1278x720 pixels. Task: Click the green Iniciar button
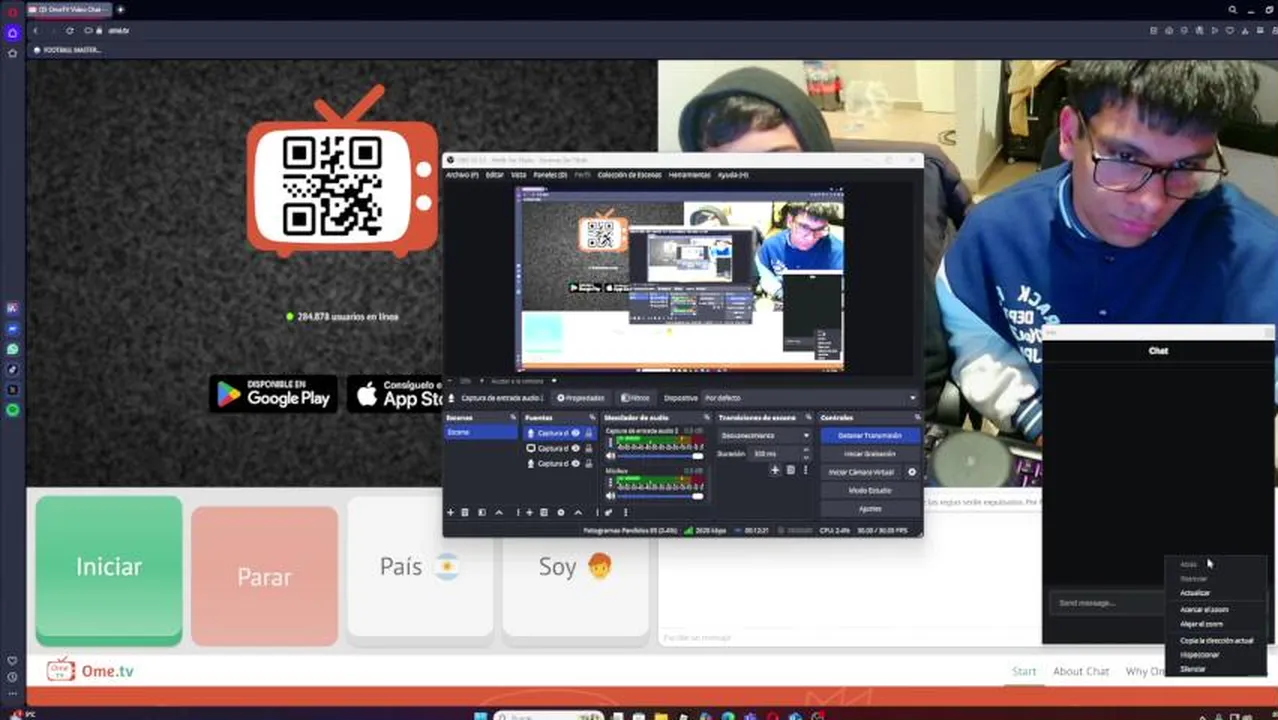pos(109,568)
